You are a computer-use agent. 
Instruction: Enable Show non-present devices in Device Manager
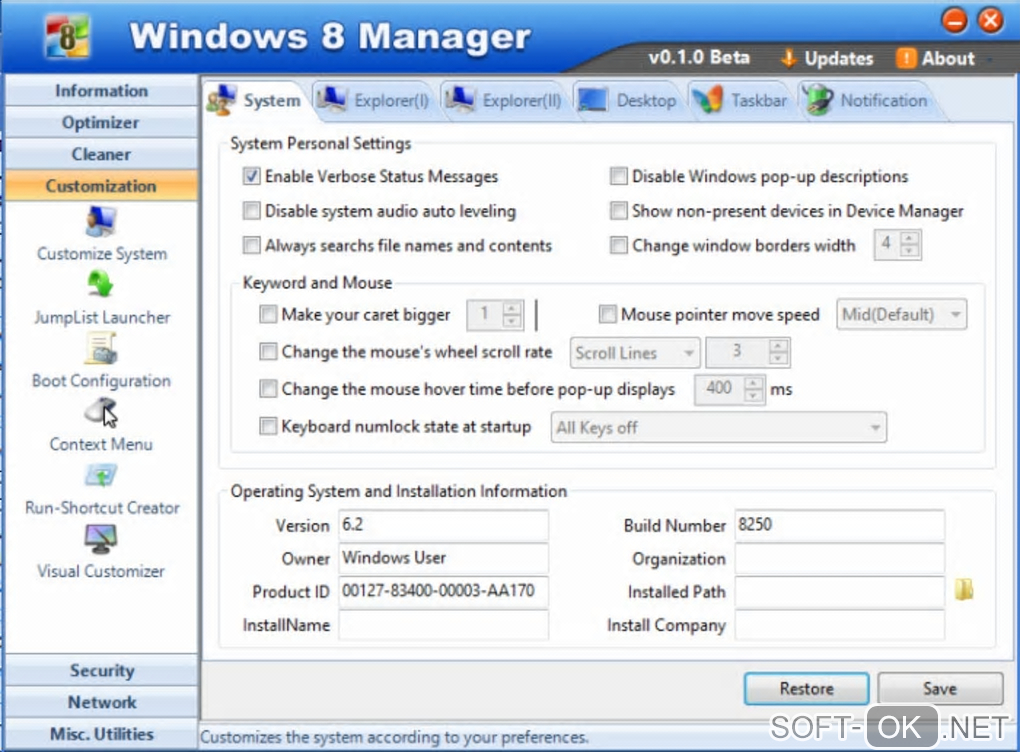pos(618,211)
